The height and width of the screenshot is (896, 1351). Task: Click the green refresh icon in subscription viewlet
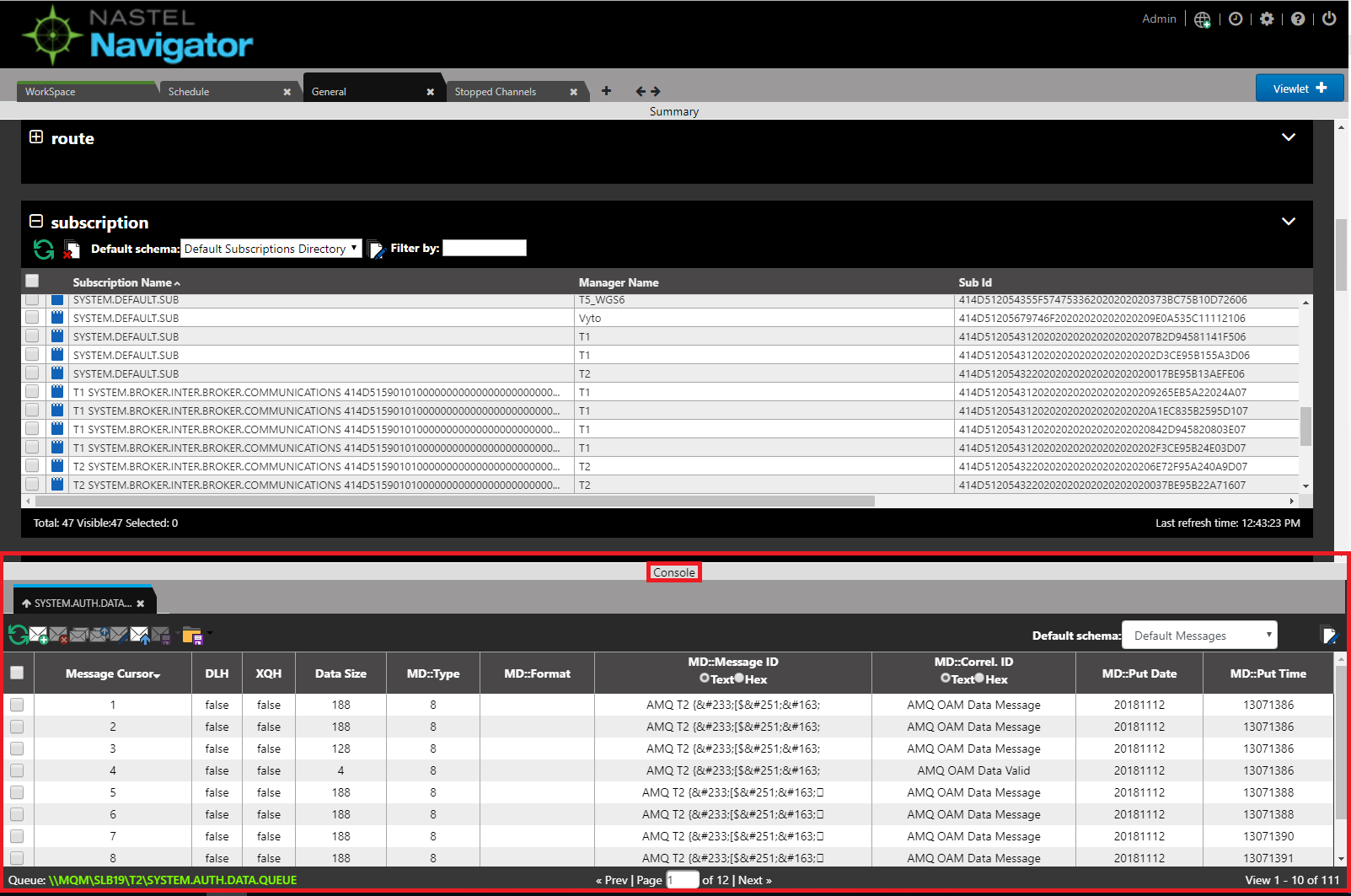click(x=44, y=249)
